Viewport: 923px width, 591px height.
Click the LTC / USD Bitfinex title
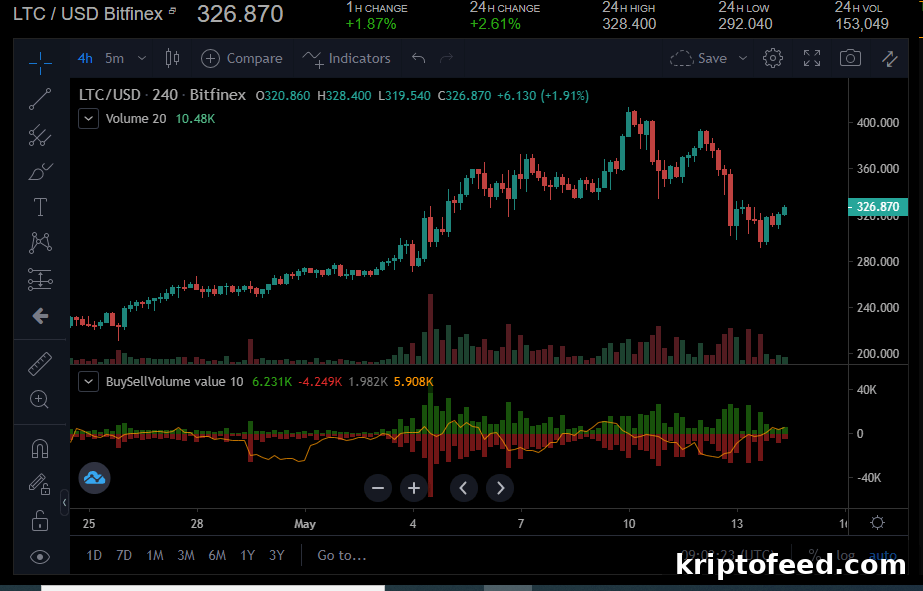(x=87, y=14)
